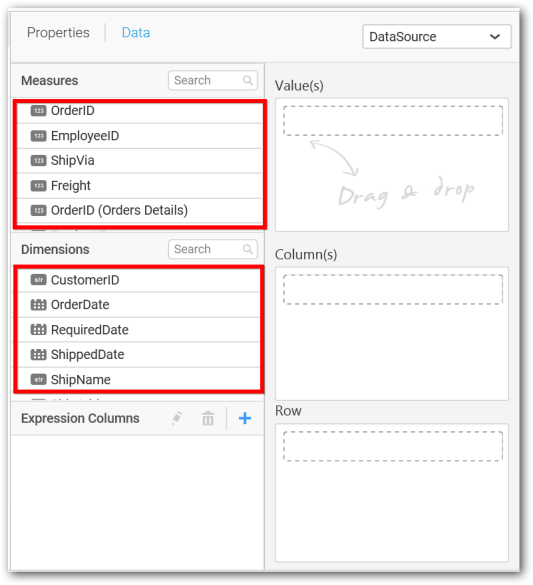The height and width of the screenshot is (585, 533).
Task: Click the numeric icon beside OrderID
Action: pyautogui.click(x=38, y=111)
